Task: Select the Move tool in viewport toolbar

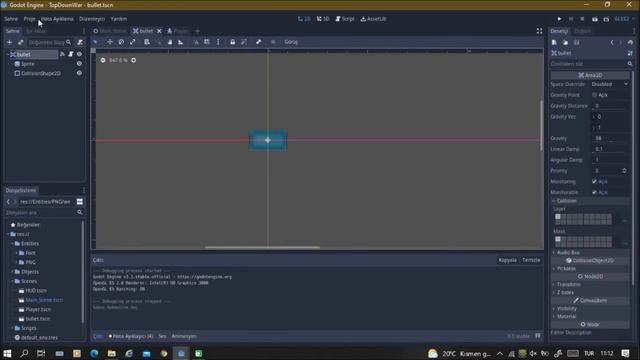Action: point(110,42)
